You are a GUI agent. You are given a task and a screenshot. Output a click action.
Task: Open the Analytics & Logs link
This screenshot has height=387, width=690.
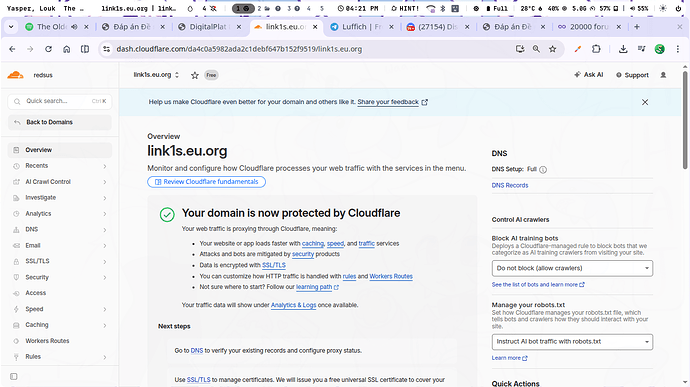click(294, 305)
